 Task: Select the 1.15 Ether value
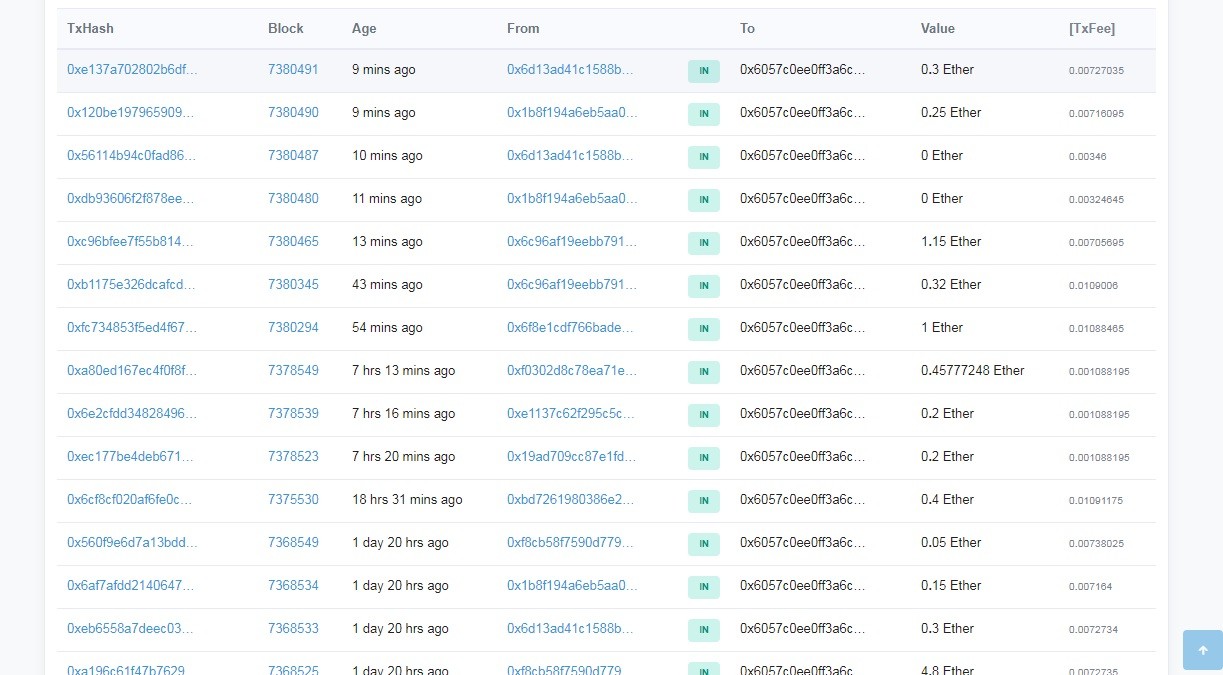951,242
